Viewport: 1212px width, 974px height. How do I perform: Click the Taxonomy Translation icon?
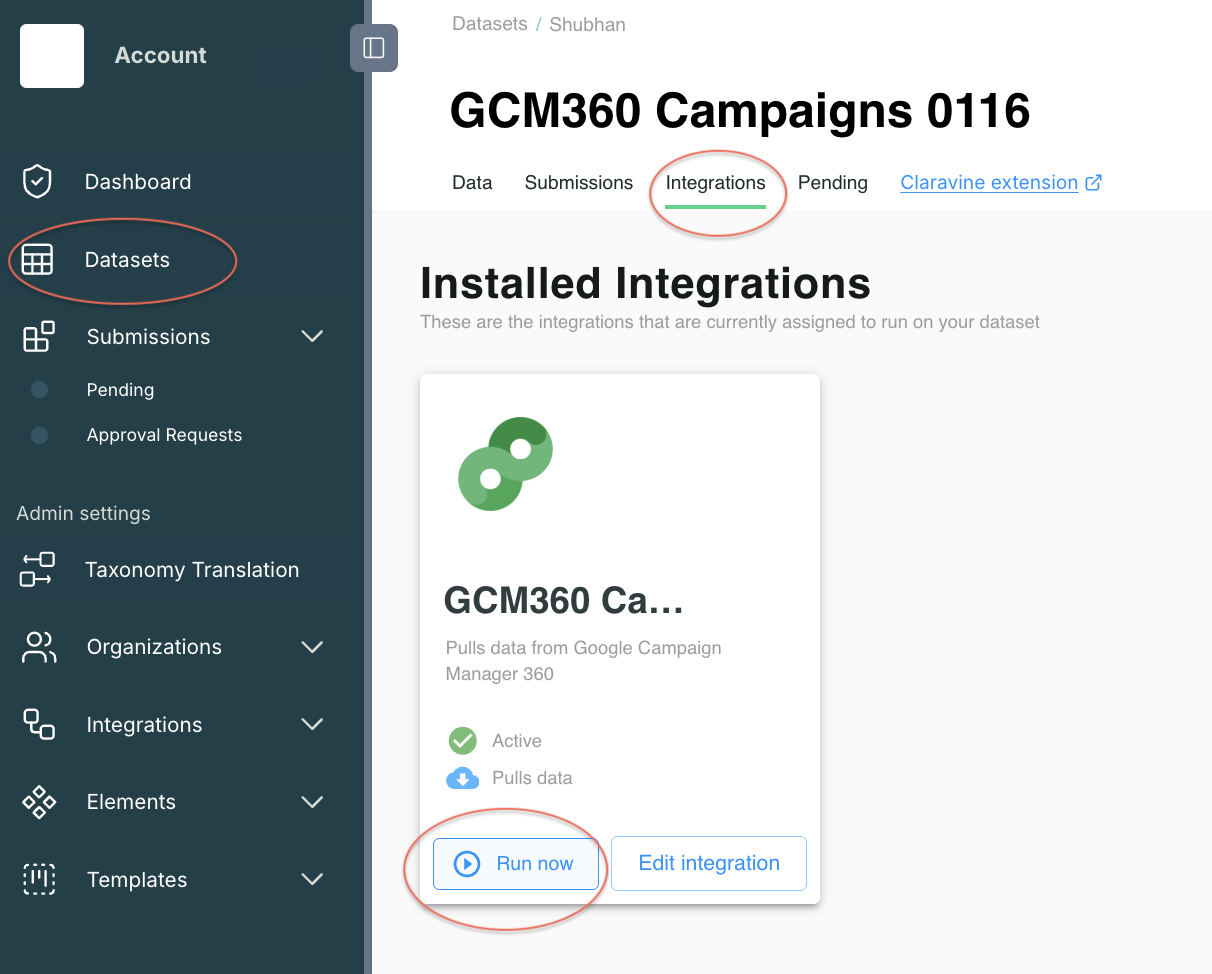[x=37, y=570]
